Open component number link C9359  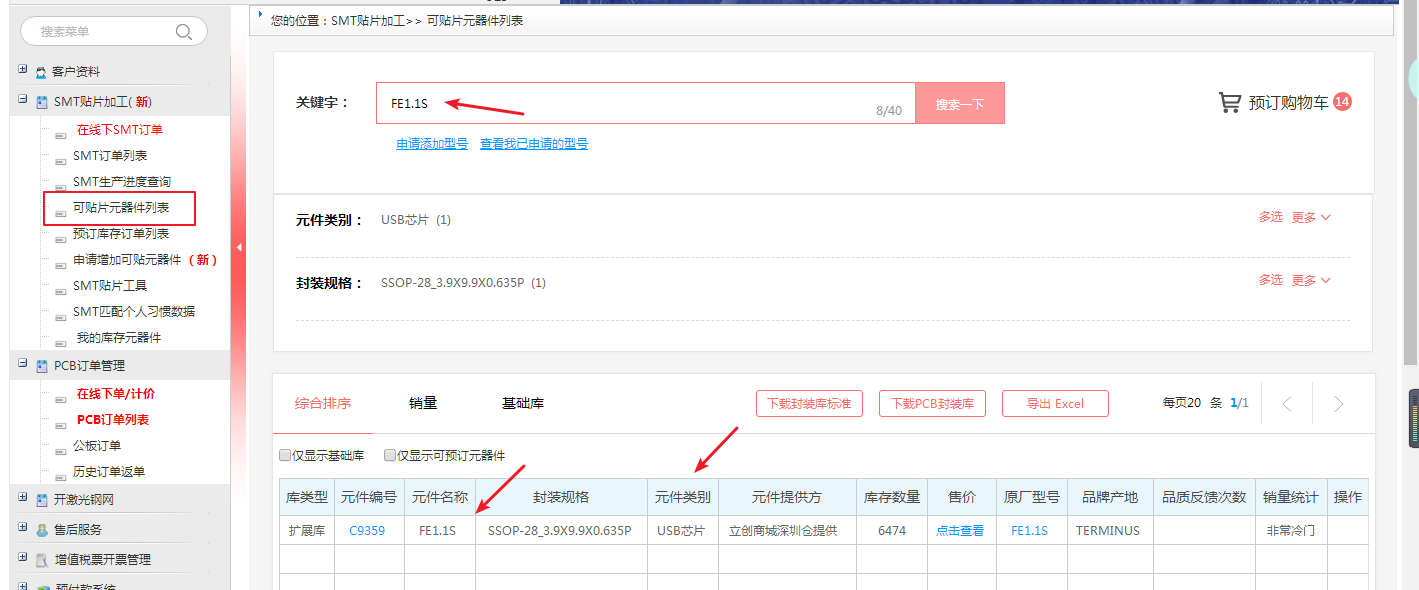click(367, 531)
